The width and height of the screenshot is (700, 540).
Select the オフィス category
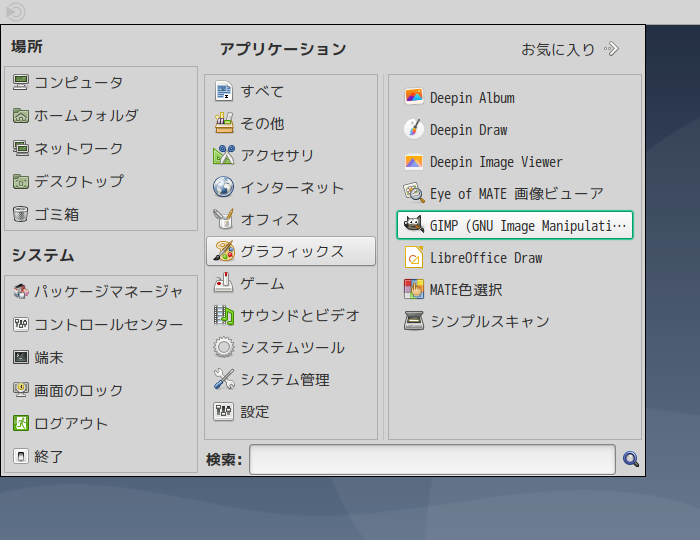pos(291,219)
